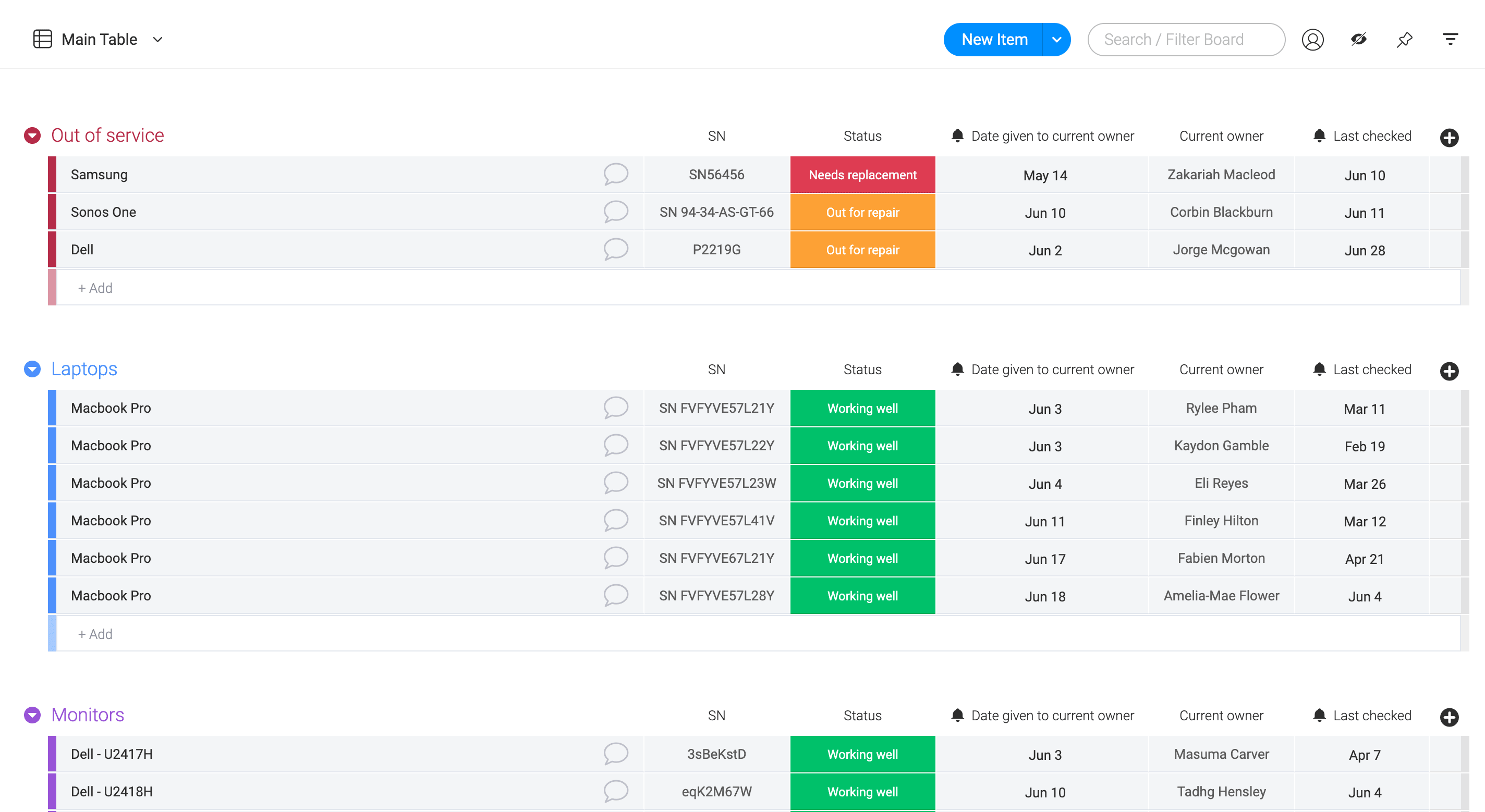This screenshot has height=812, width=1485.
Task: Open the Main Table view dropdown
Action: click(157, 40)
